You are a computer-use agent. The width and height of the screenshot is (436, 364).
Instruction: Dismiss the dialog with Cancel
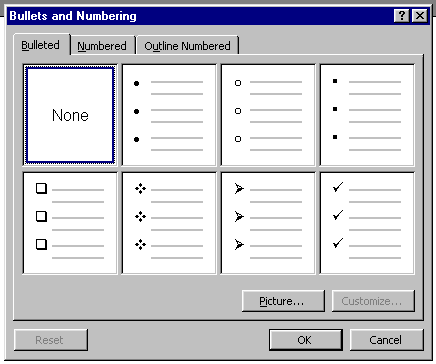coord(386,340)
